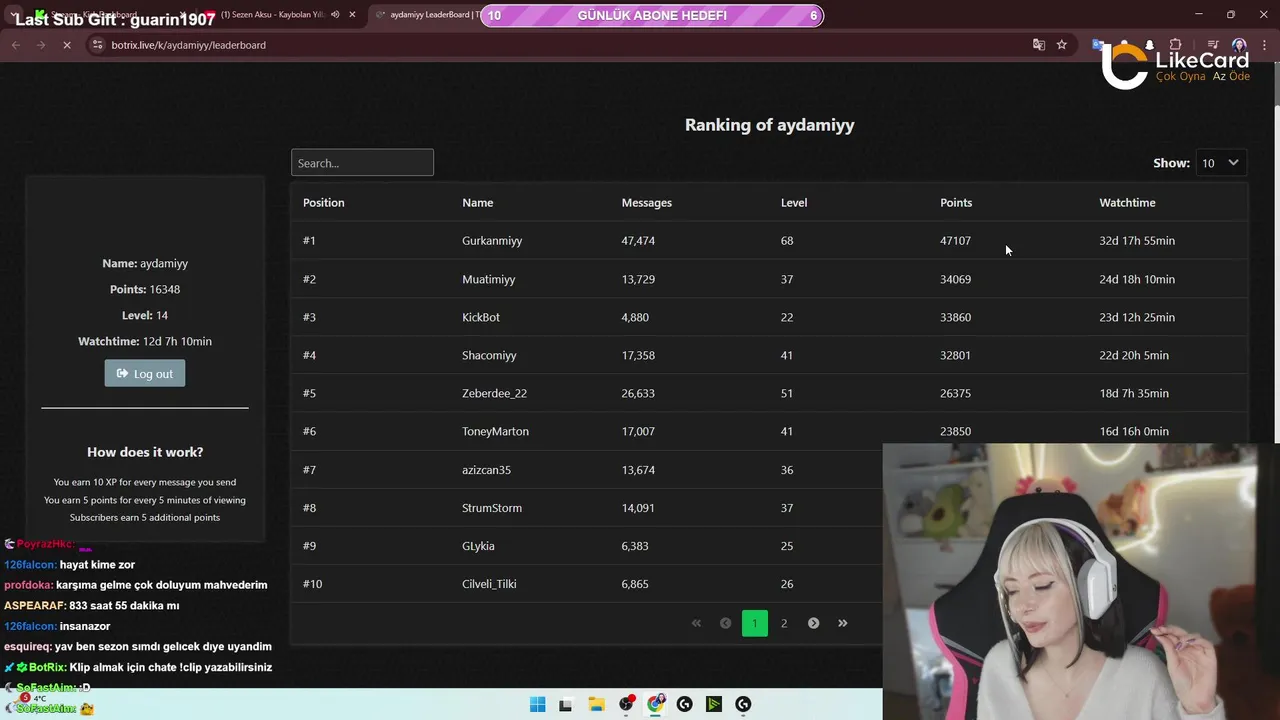The height and width of the screenshot is (720, 1280).
Task: Sort by Messages column header
Action: click(647, 202)
